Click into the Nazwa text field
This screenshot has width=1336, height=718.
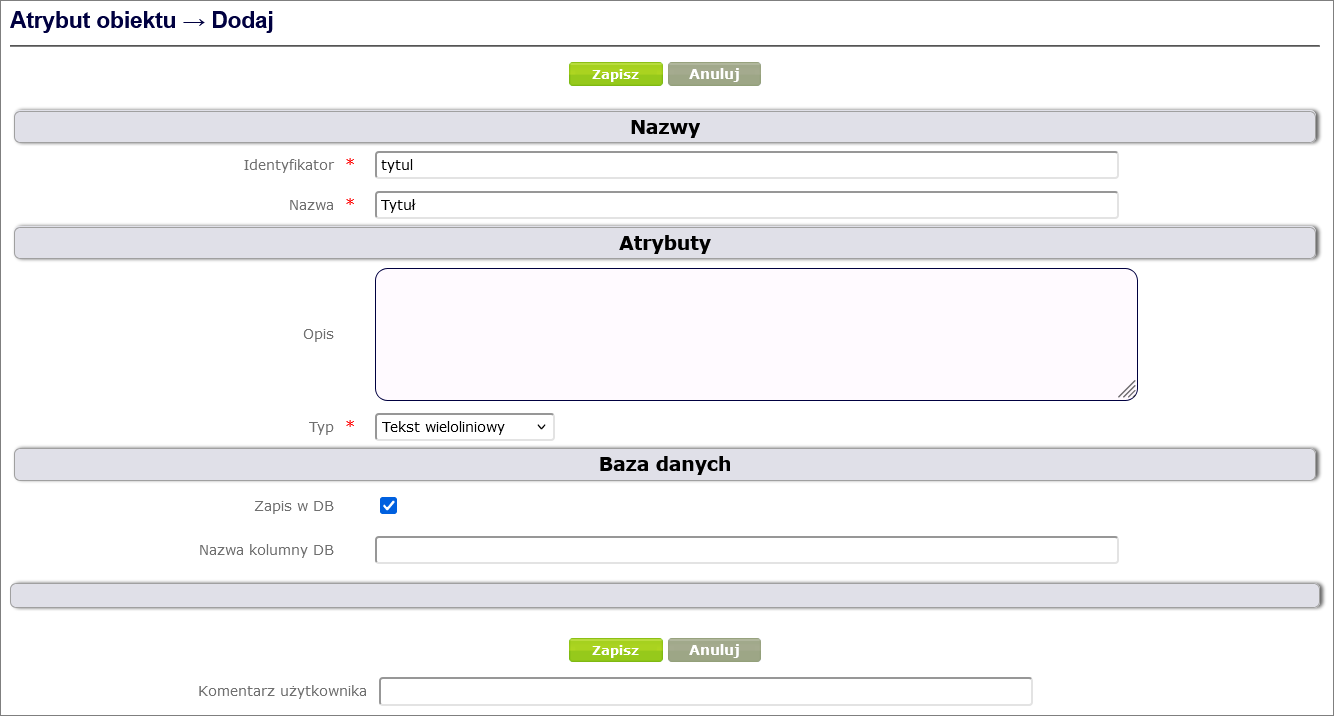[x=746, y=205]
